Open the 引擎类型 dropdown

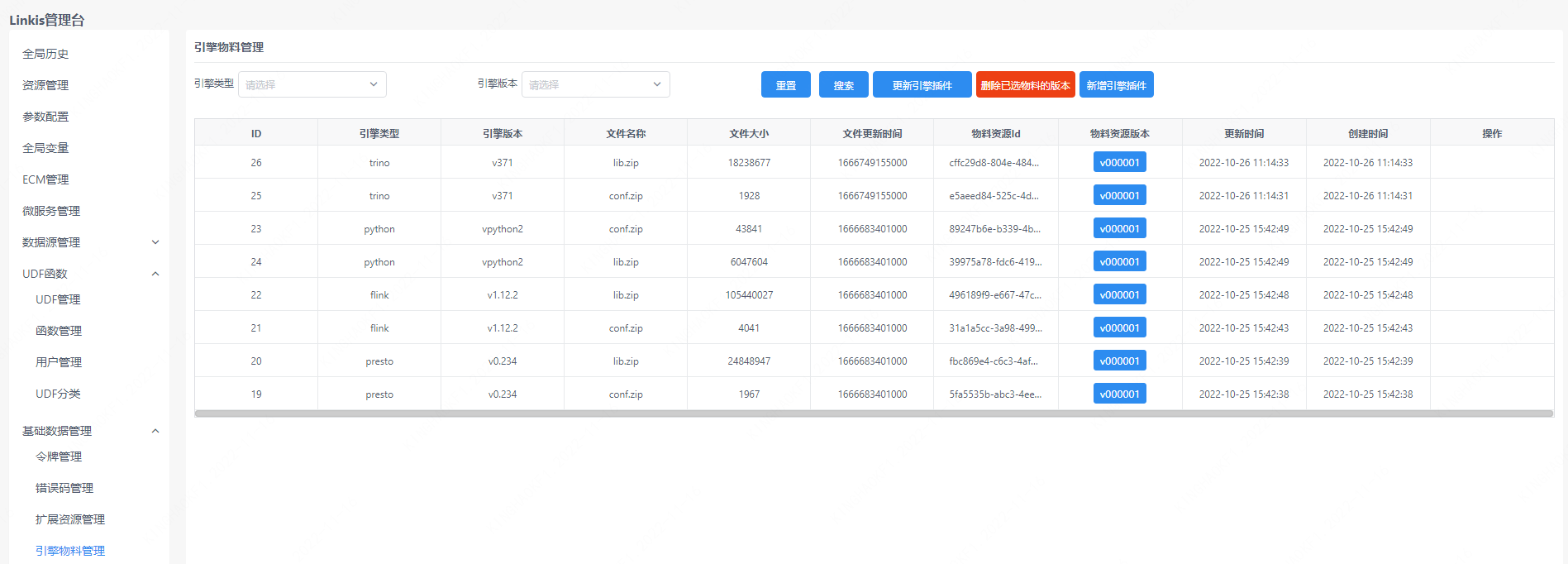(x=312, y=84)
